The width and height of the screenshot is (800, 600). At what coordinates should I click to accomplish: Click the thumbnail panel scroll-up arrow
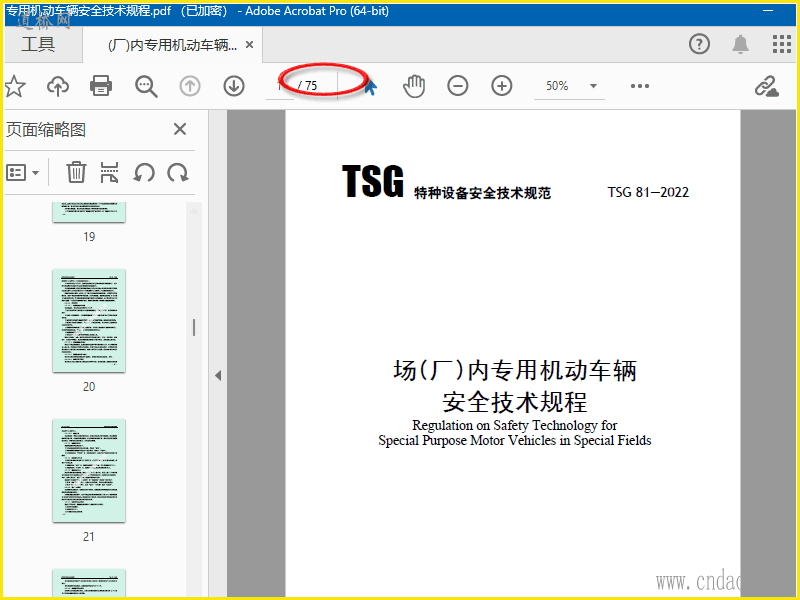tap(194, 211)
